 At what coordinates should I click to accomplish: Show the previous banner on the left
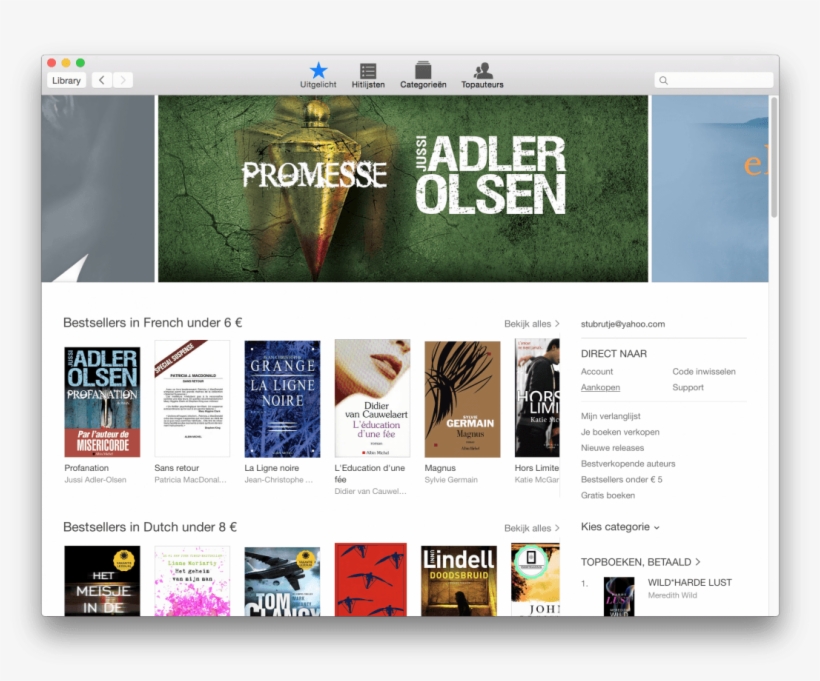(98, 188)
